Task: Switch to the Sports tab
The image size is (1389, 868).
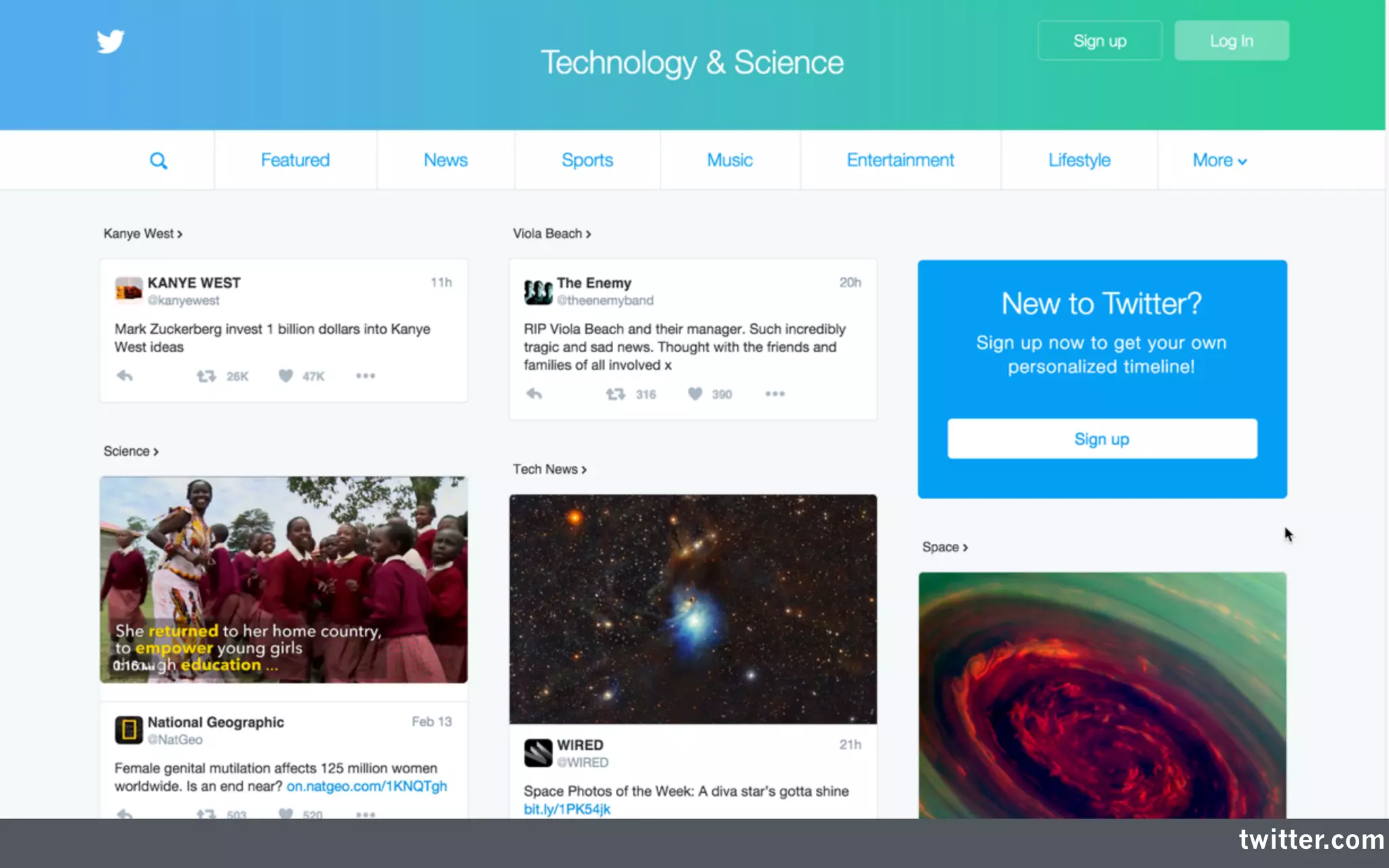Action: pos(587,161)
